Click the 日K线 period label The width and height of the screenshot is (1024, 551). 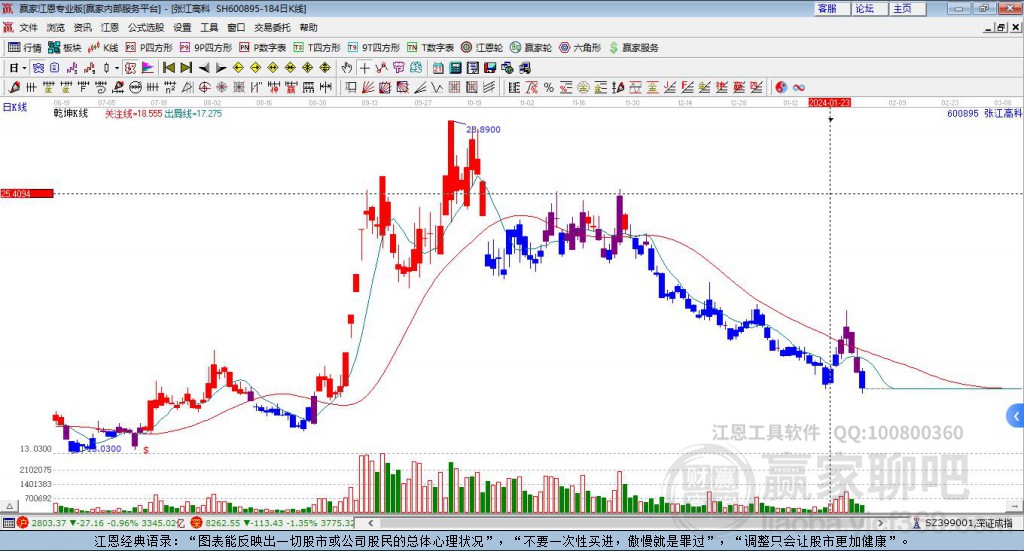(14, 107)
